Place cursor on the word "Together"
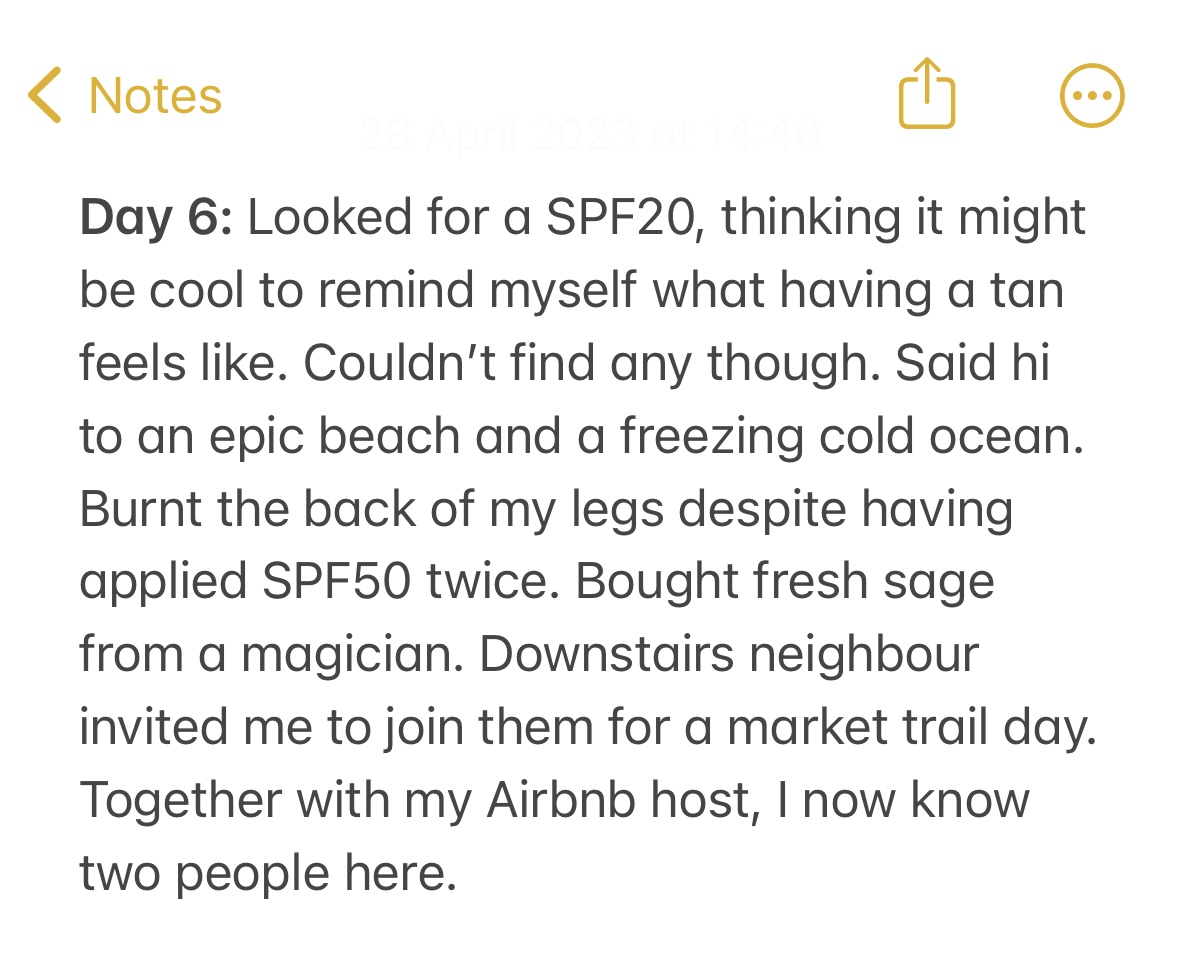The image size is (1179, 967). pyautogui.click(x=166, y=800)
